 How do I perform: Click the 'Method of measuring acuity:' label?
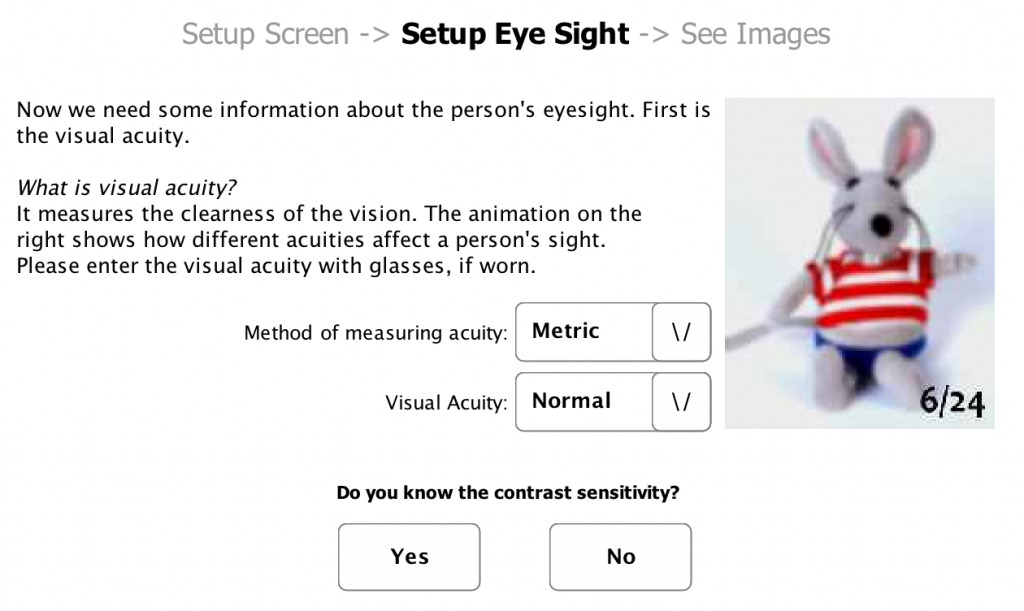tap(376, 333)
